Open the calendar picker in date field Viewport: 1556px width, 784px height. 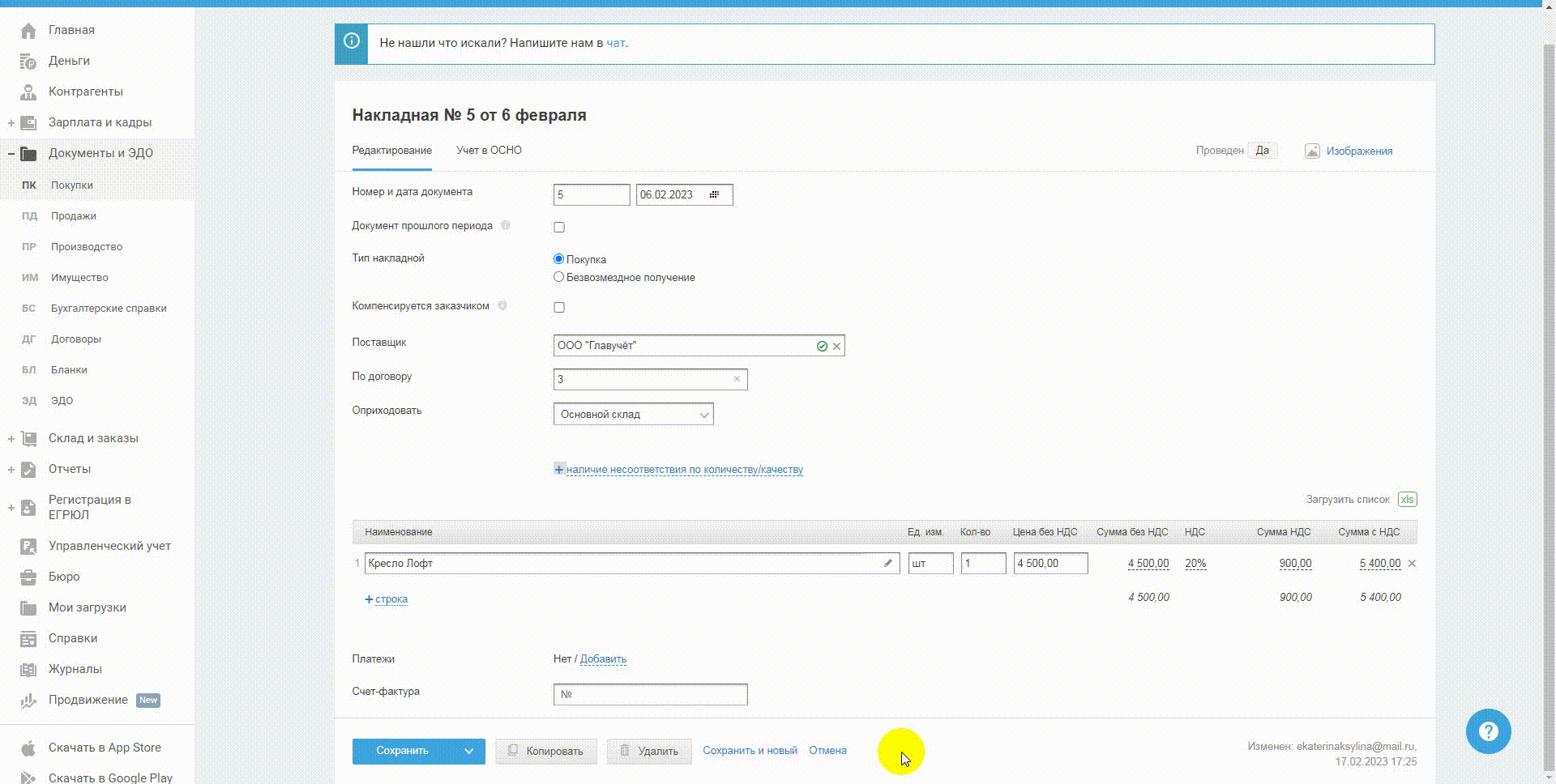pos(714,194)
